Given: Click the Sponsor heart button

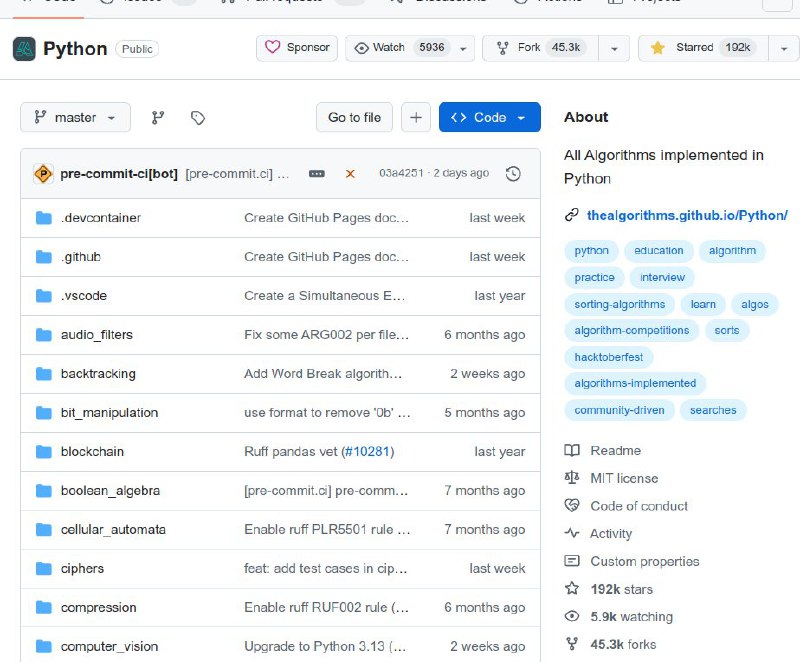Looking at the screenshot, I should pos(297,48).
